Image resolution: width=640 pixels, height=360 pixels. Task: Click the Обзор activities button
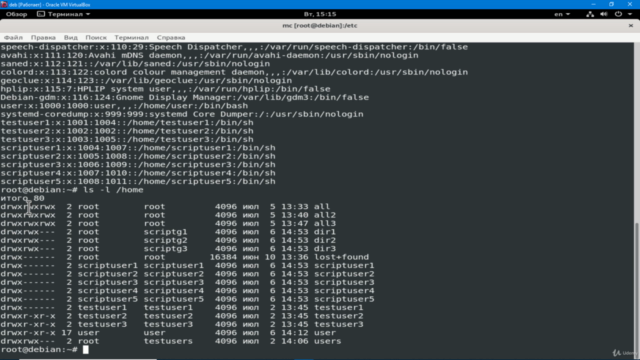tap(16, 14)
